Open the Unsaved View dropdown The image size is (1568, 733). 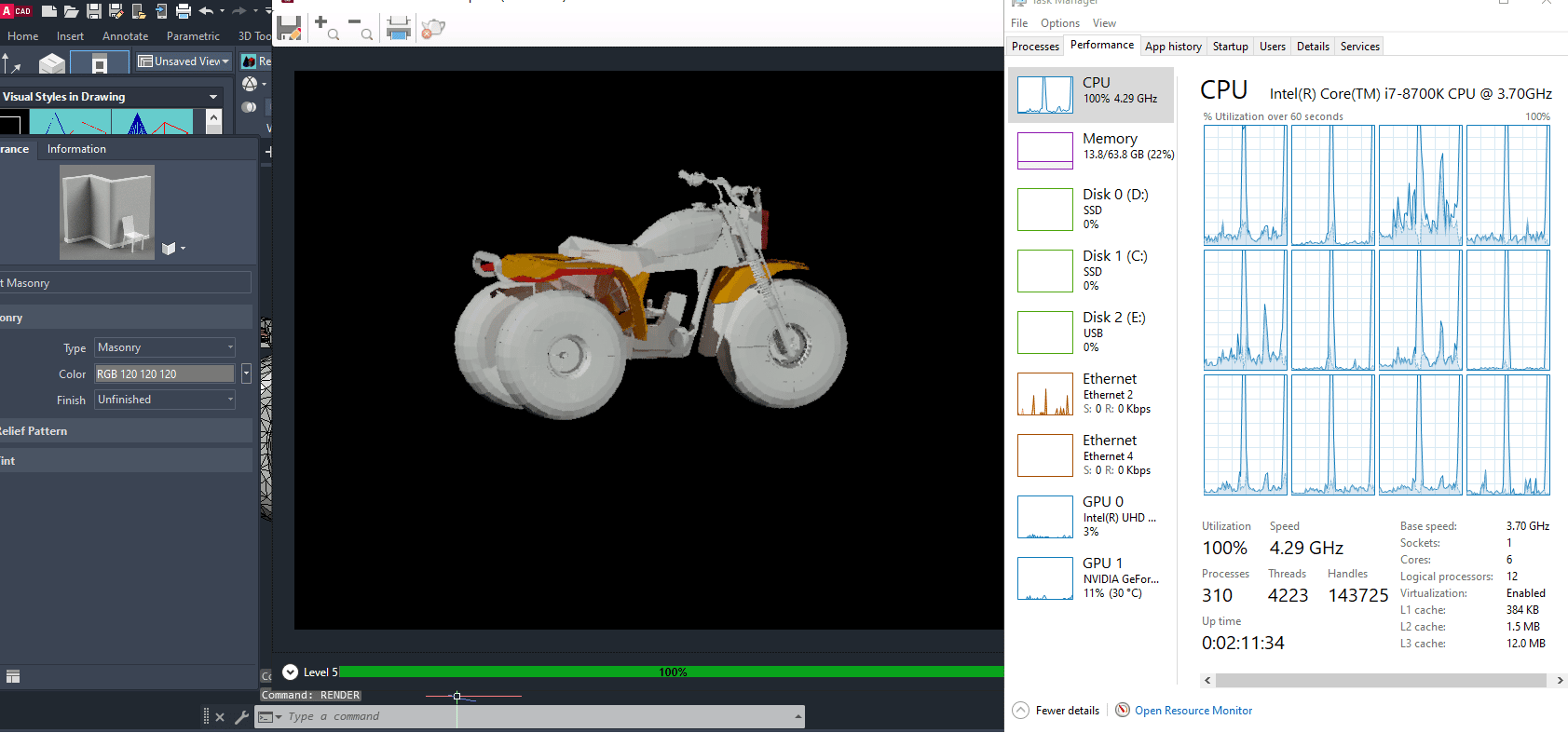[184, 61]
